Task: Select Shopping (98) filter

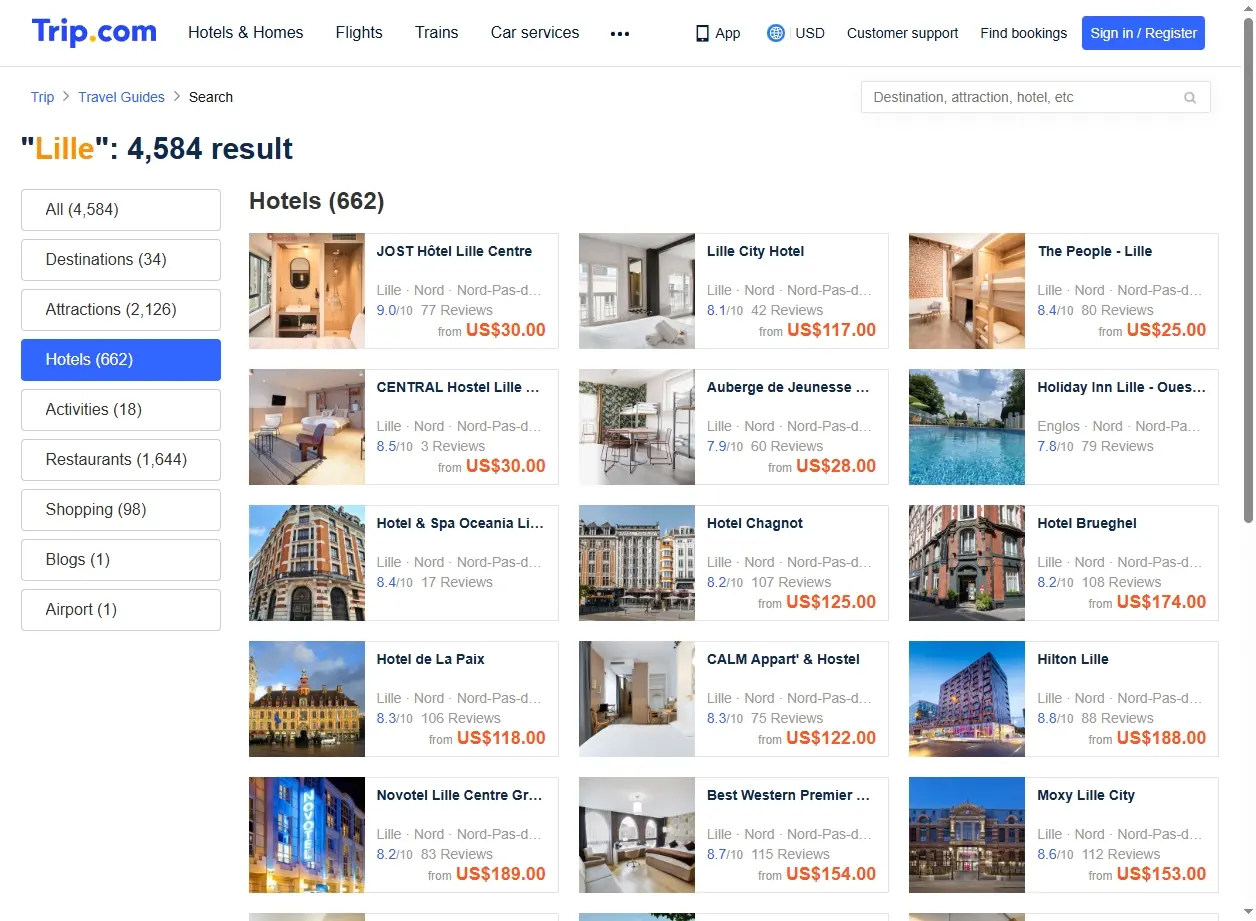Action: click(121, 510)
